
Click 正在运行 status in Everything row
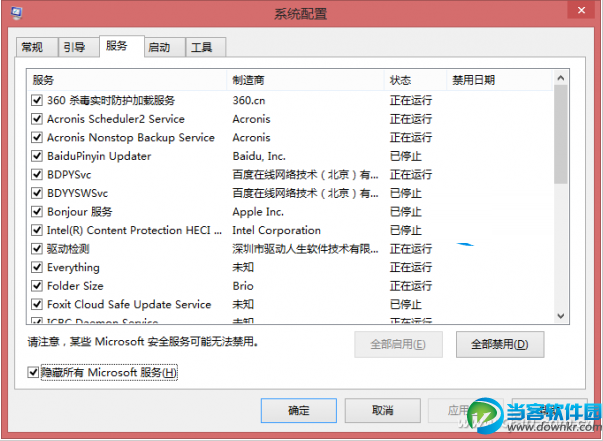pos(411,267)
